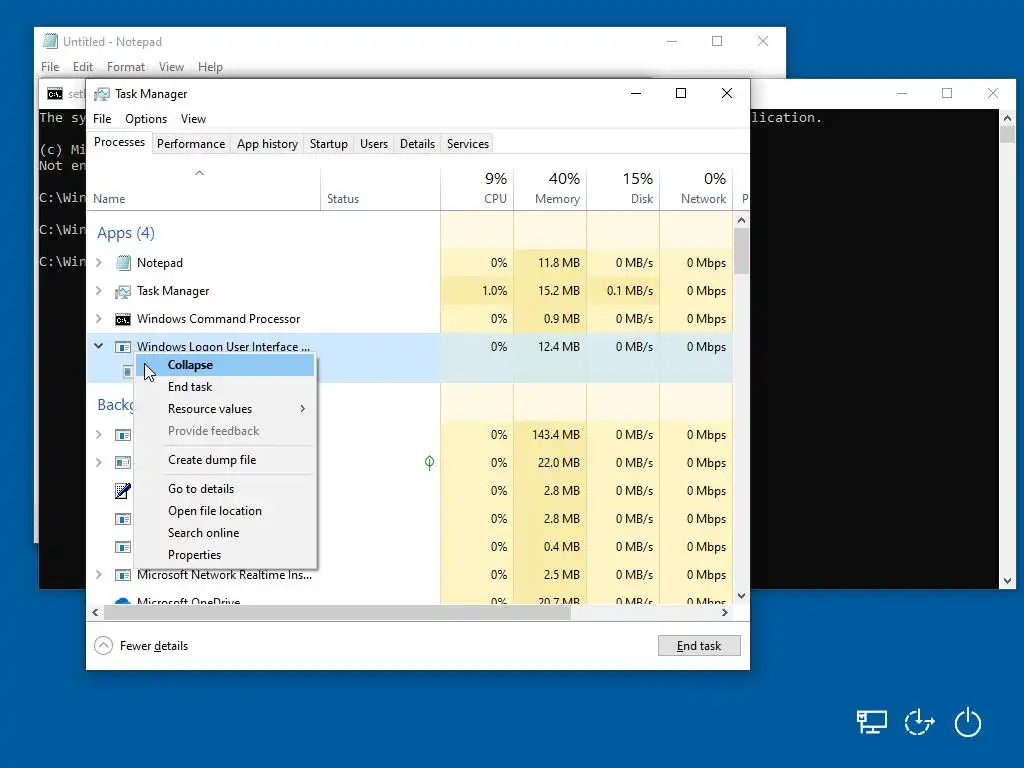This screenshot has width=1024, height=768.
Task: Open Ease of Access icon on logon screen
Action: (x=920, y=722)
